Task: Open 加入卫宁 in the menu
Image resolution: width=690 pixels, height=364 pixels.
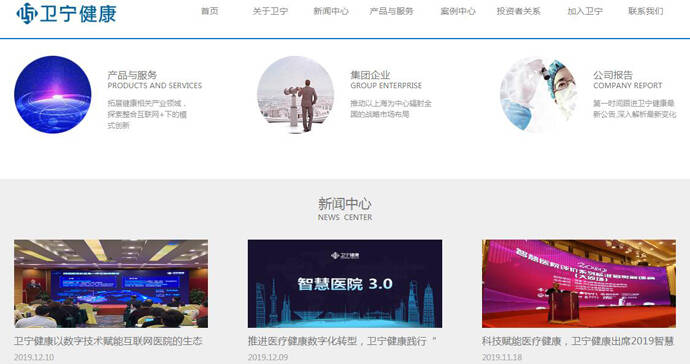Action: [x=585, y=11]
